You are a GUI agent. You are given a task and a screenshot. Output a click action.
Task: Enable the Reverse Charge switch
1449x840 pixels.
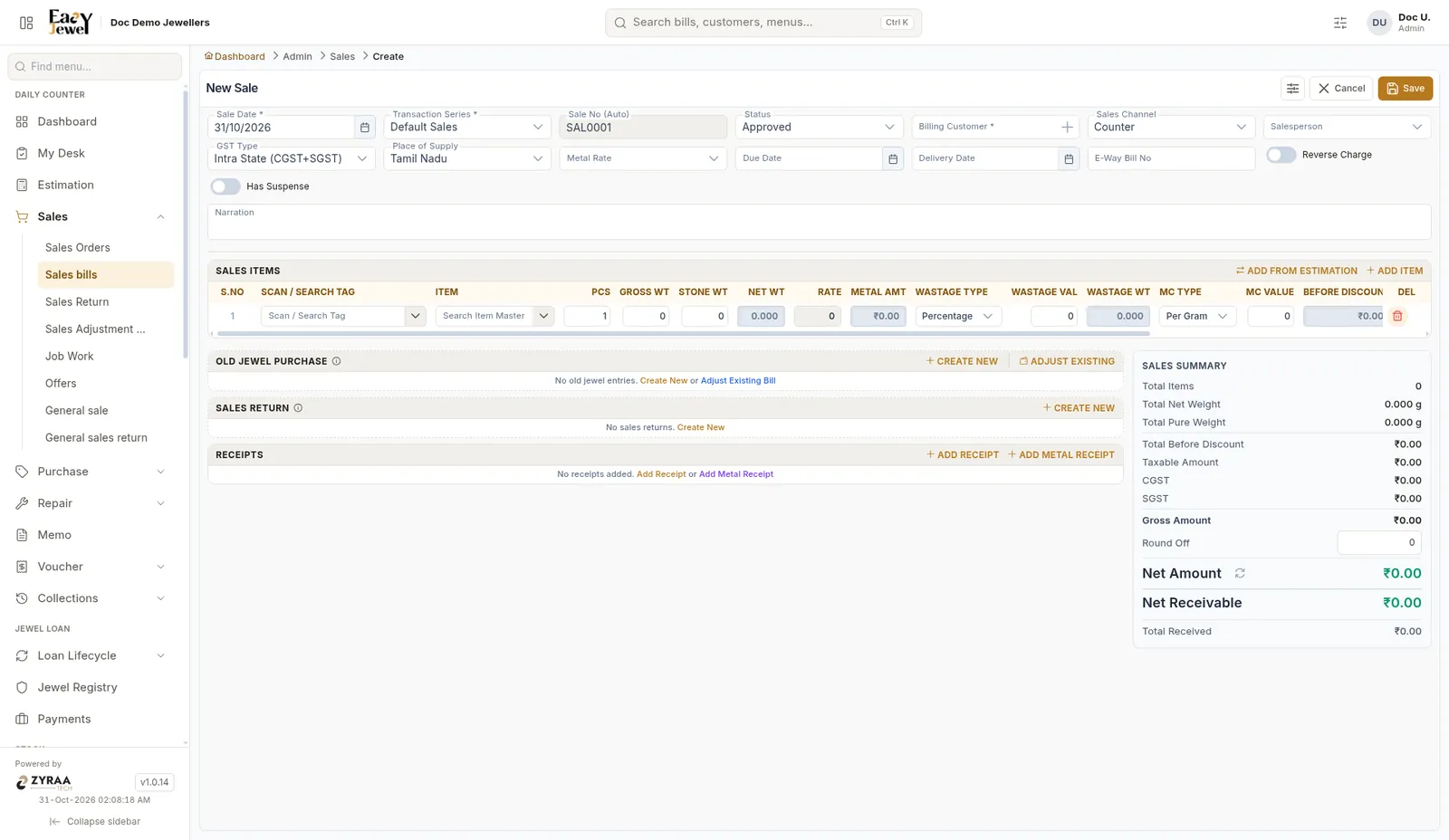pos(1281,155)
